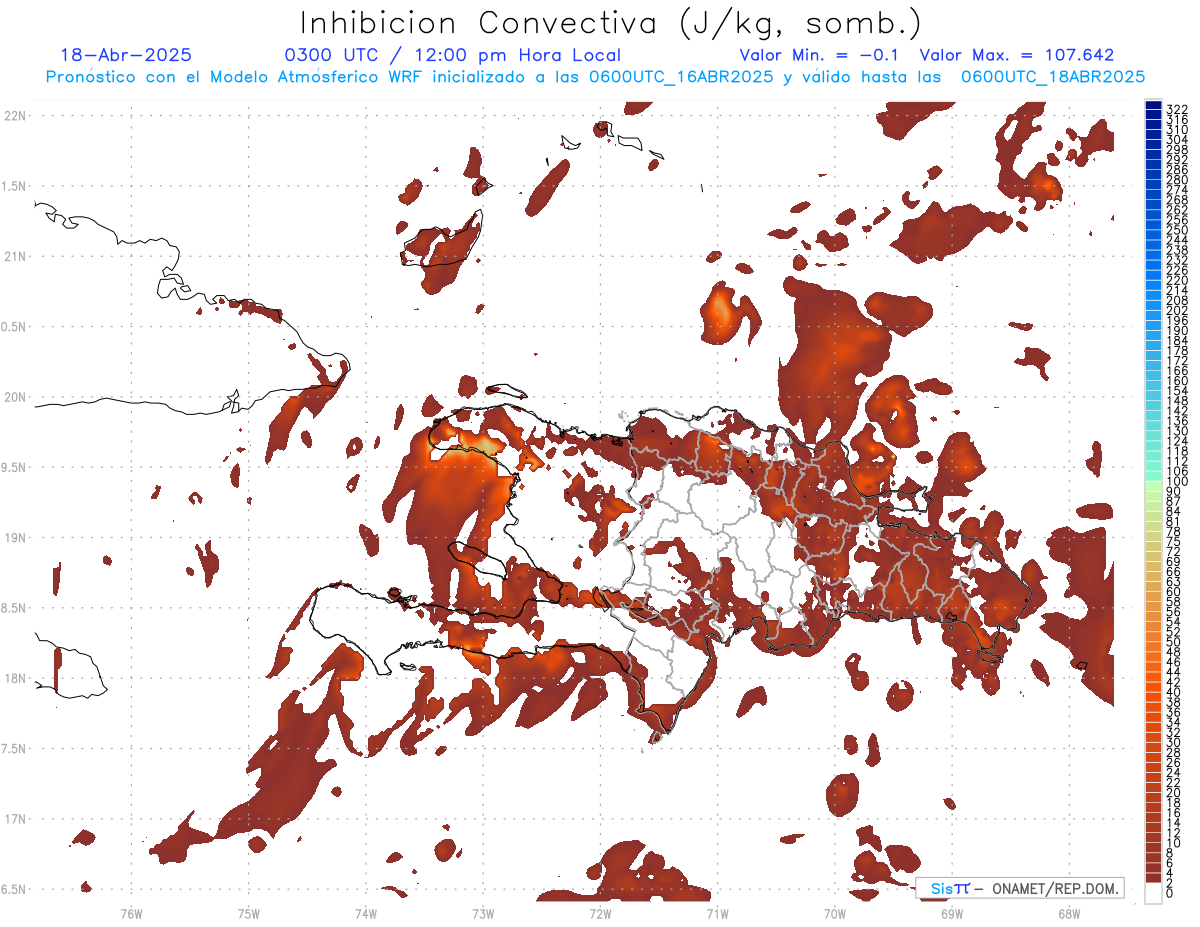
Task: Click the '19N' latitude label
Action: tap(15, 537)
